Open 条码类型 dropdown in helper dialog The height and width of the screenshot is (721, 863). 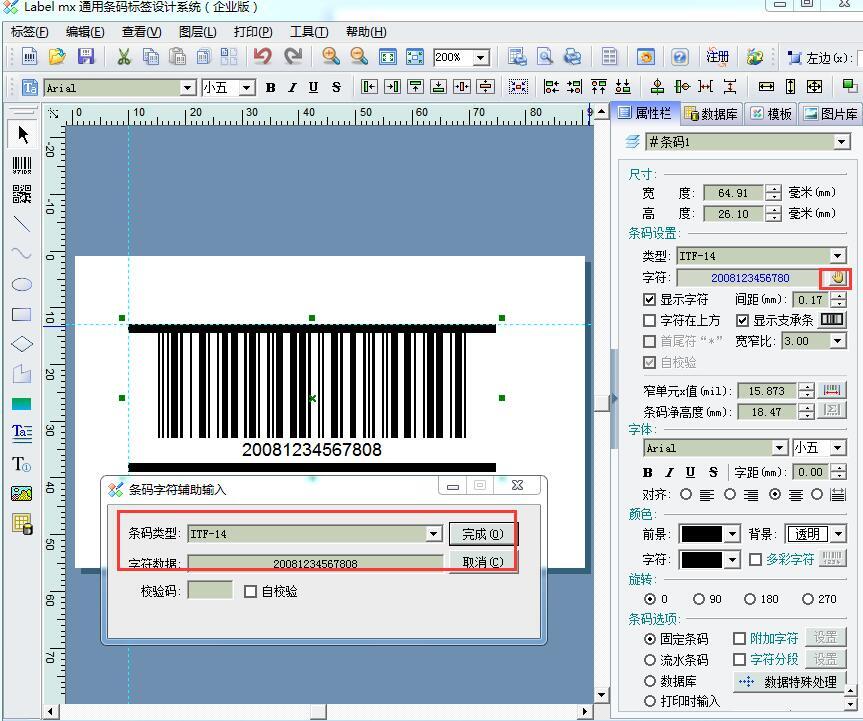coord(434,534)
